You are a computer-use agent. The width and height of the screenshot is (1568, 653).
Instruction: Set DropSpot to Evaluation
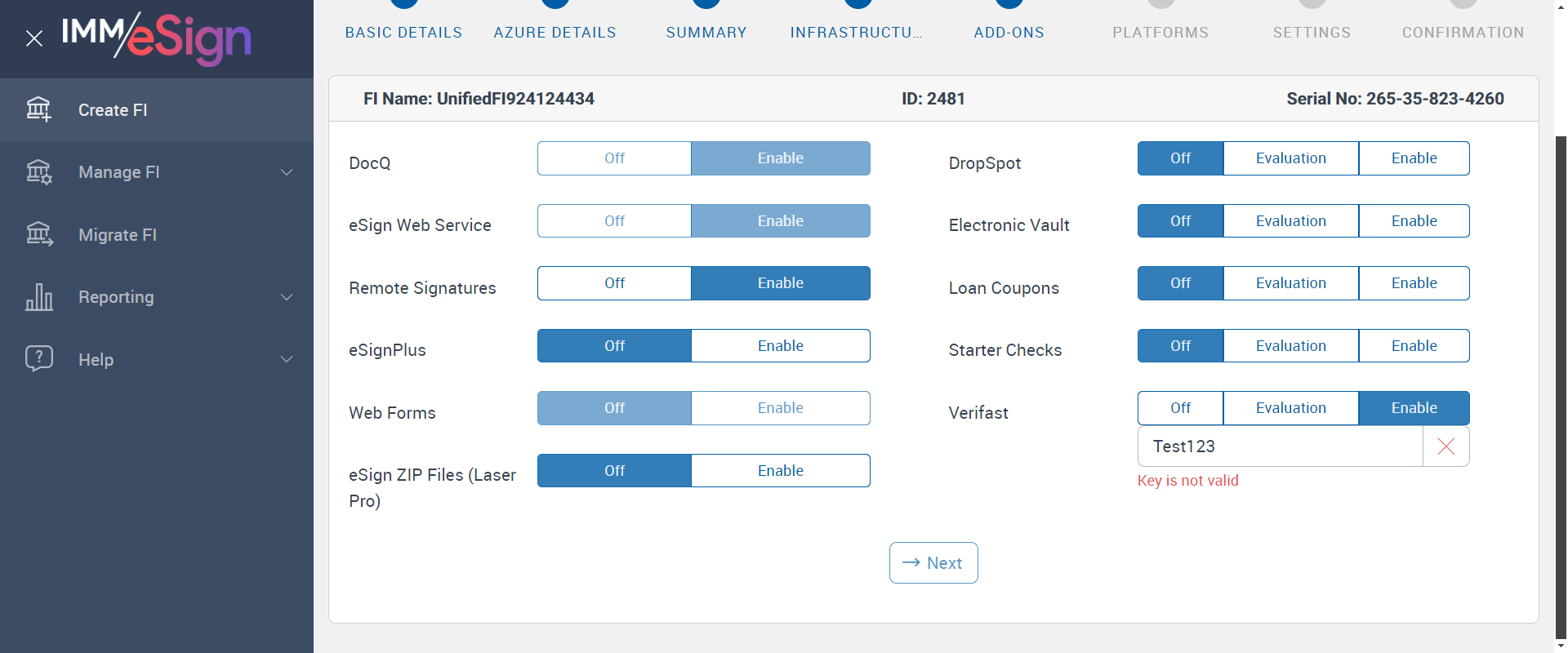[1291, 158]
